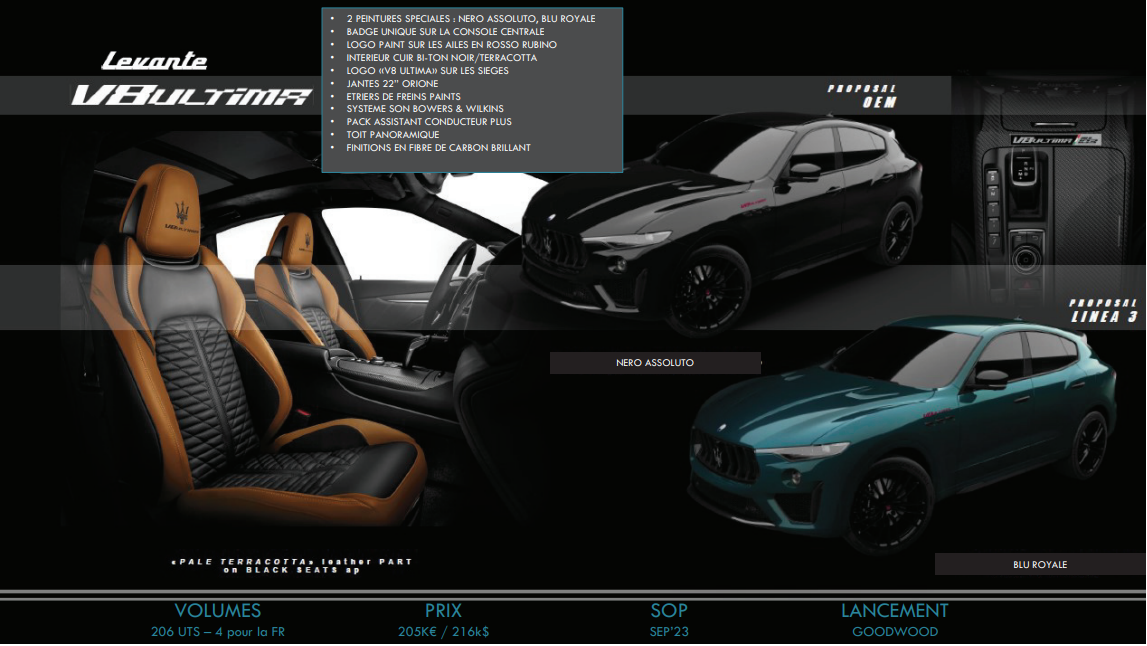The image size is (1147, 646).
Task: Click the price text 205K€ / 216k$
Action: click(443, 632)
